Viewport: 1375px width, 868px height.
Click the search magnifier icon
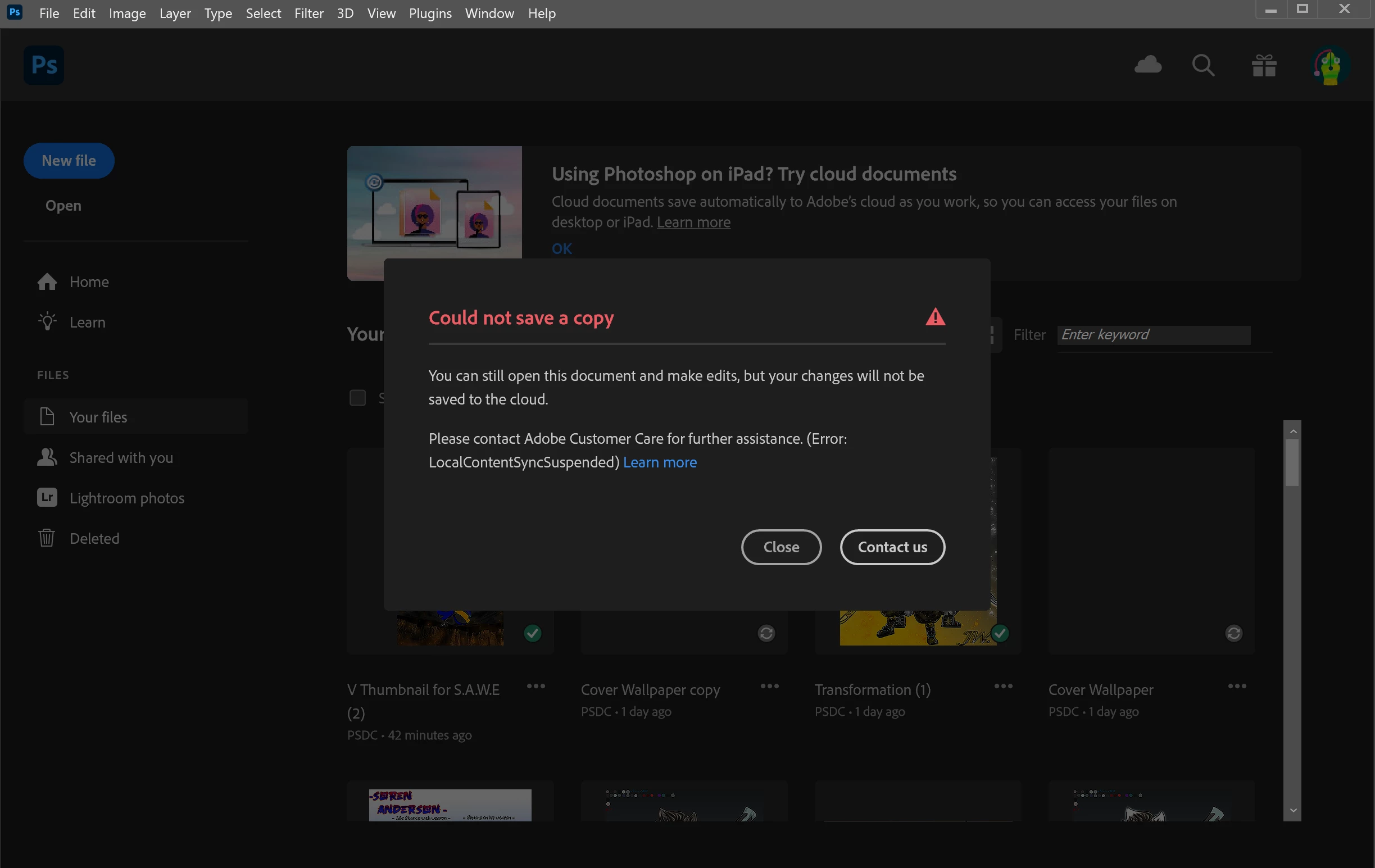coord(1203,65)
